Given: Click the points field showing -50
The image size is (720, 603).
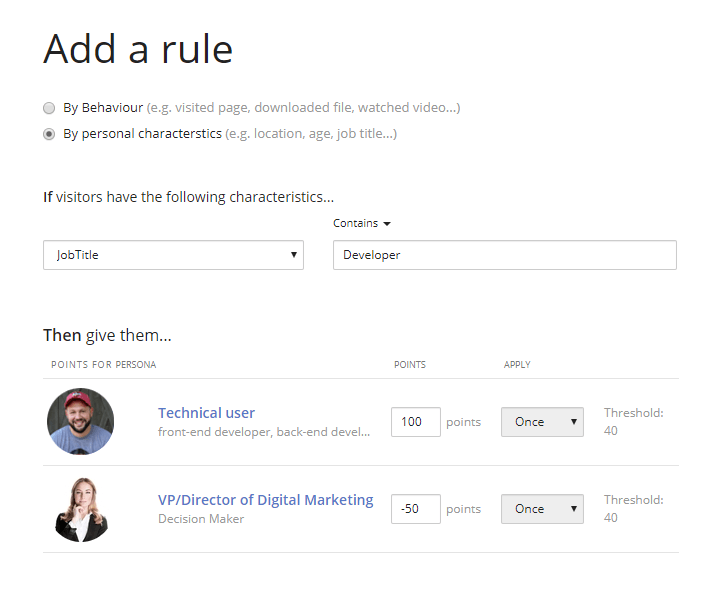Looking at the screenshot, I should point(415,509).
